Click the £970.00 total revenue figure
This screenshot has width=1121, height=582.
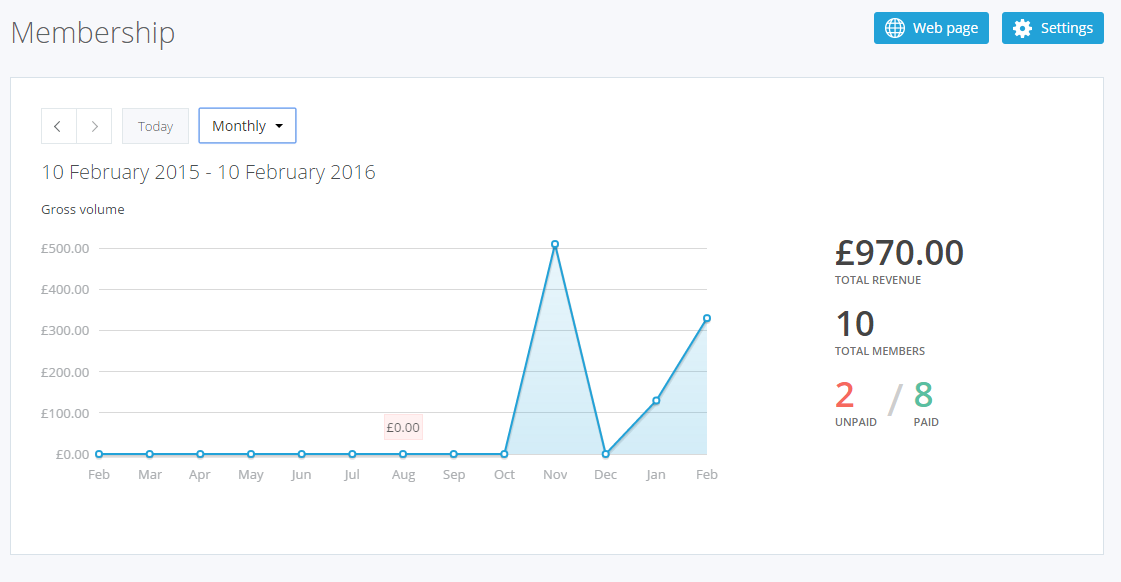point(899,253)
